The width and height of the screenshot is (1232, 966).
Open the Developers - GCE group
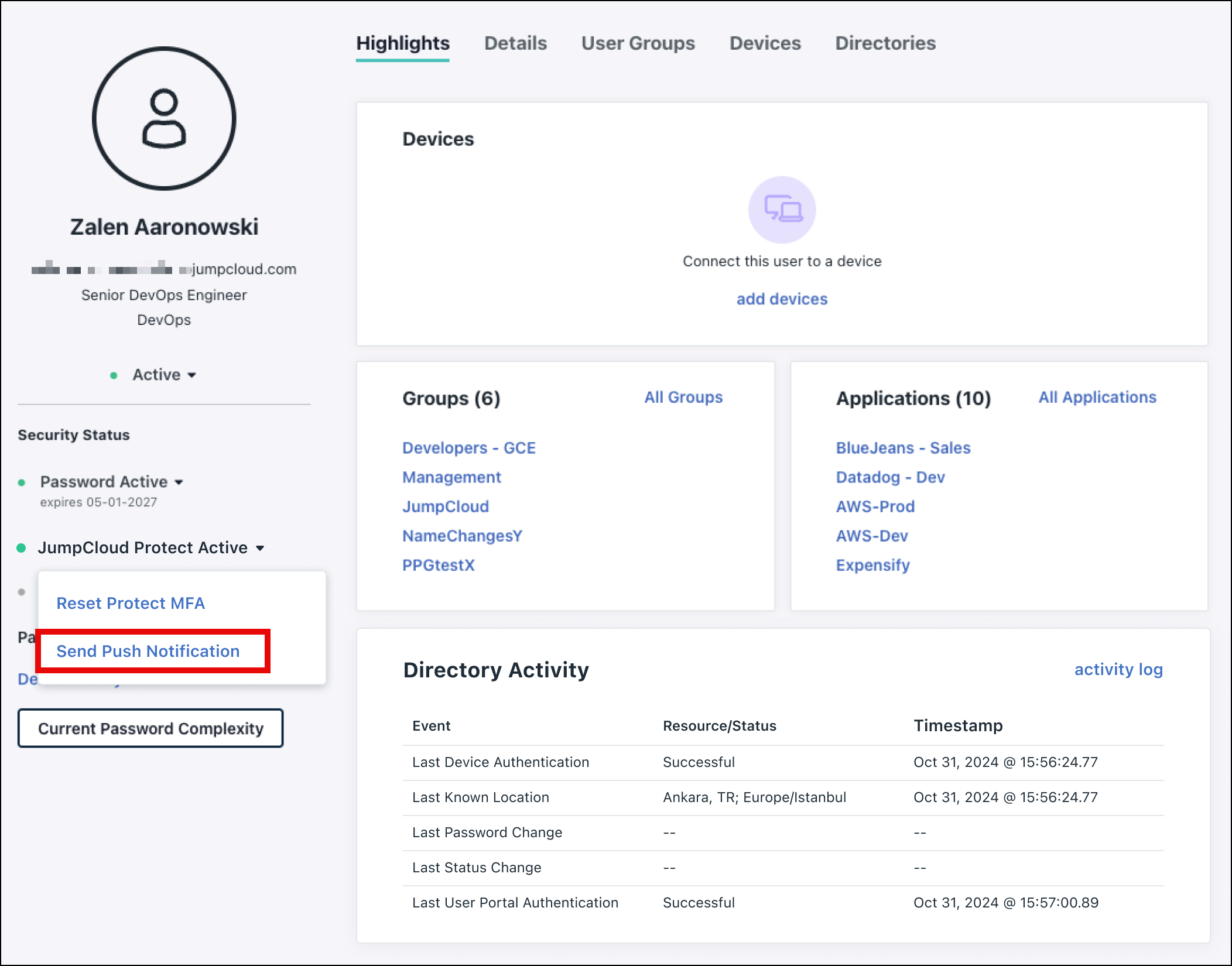coord(468,448)
